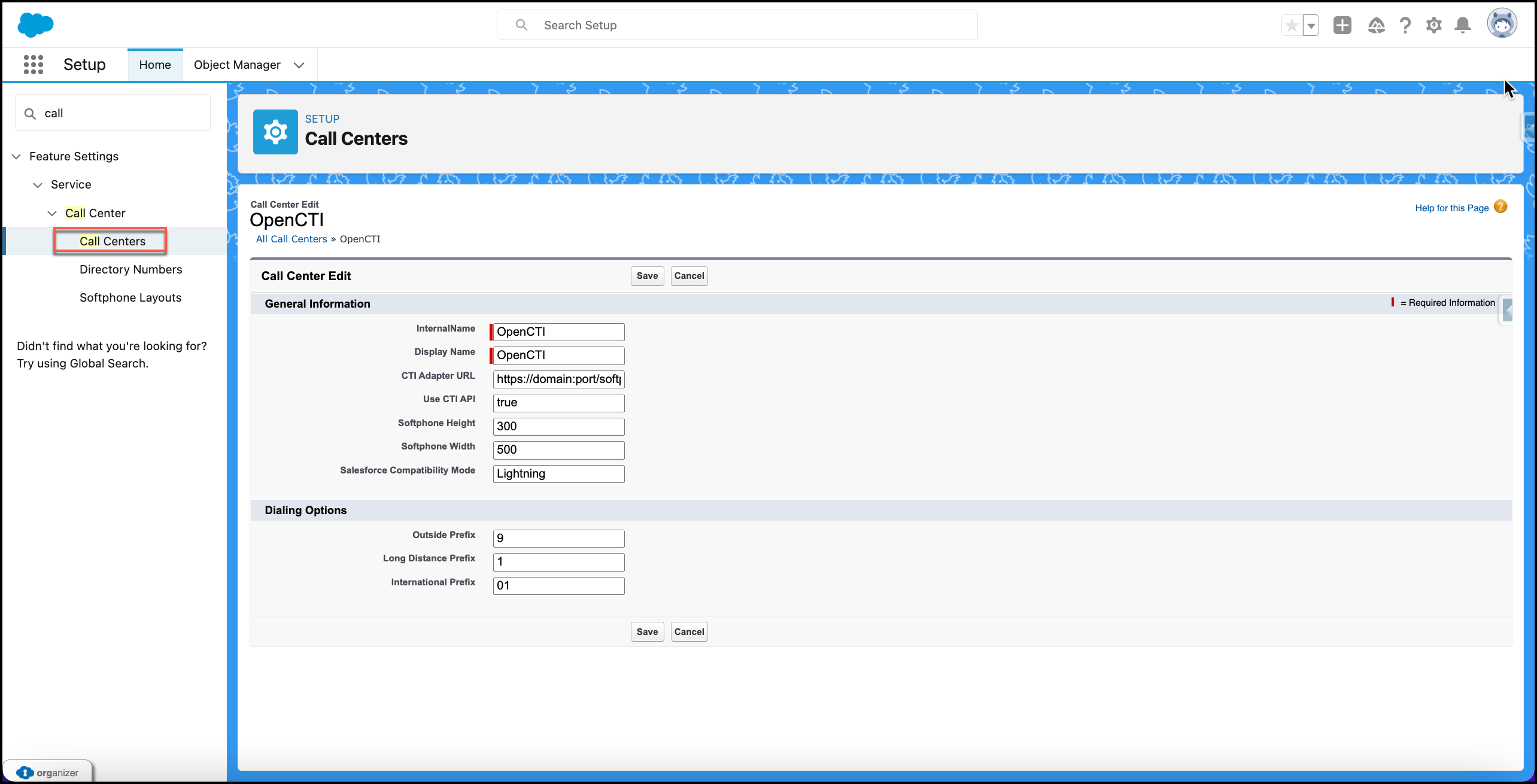Open the notifications bell

tap(1462, 25)
